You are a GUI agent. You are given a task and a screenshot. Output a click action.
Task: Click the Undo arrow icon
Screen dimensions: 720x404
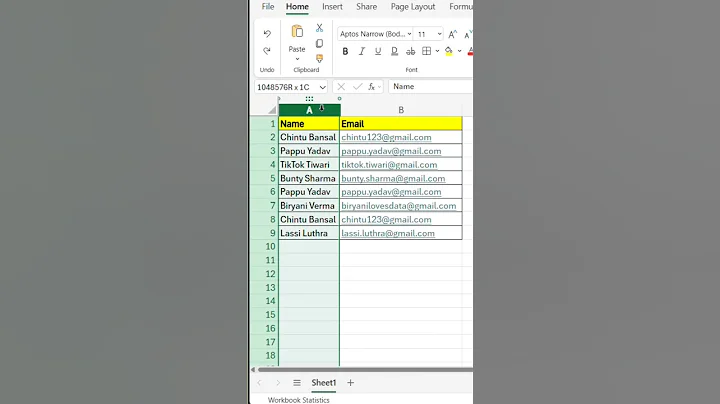(267, 34)
